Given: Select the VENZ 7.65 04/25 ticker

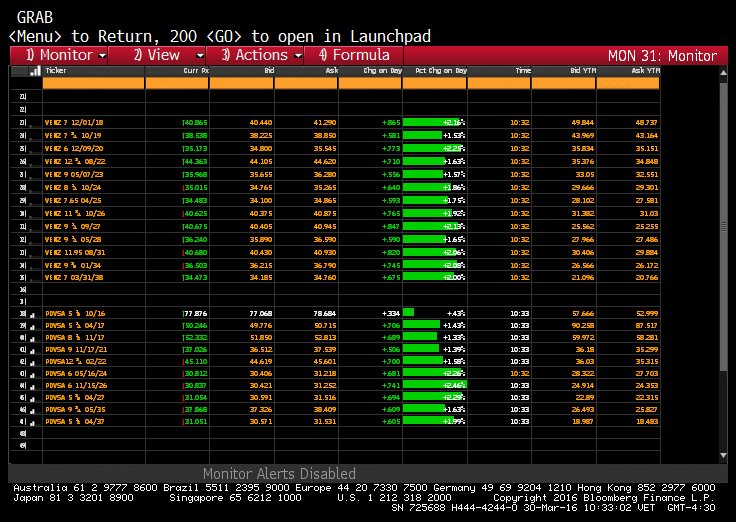Looking at the screenshot, I should [x=73, y=200].
